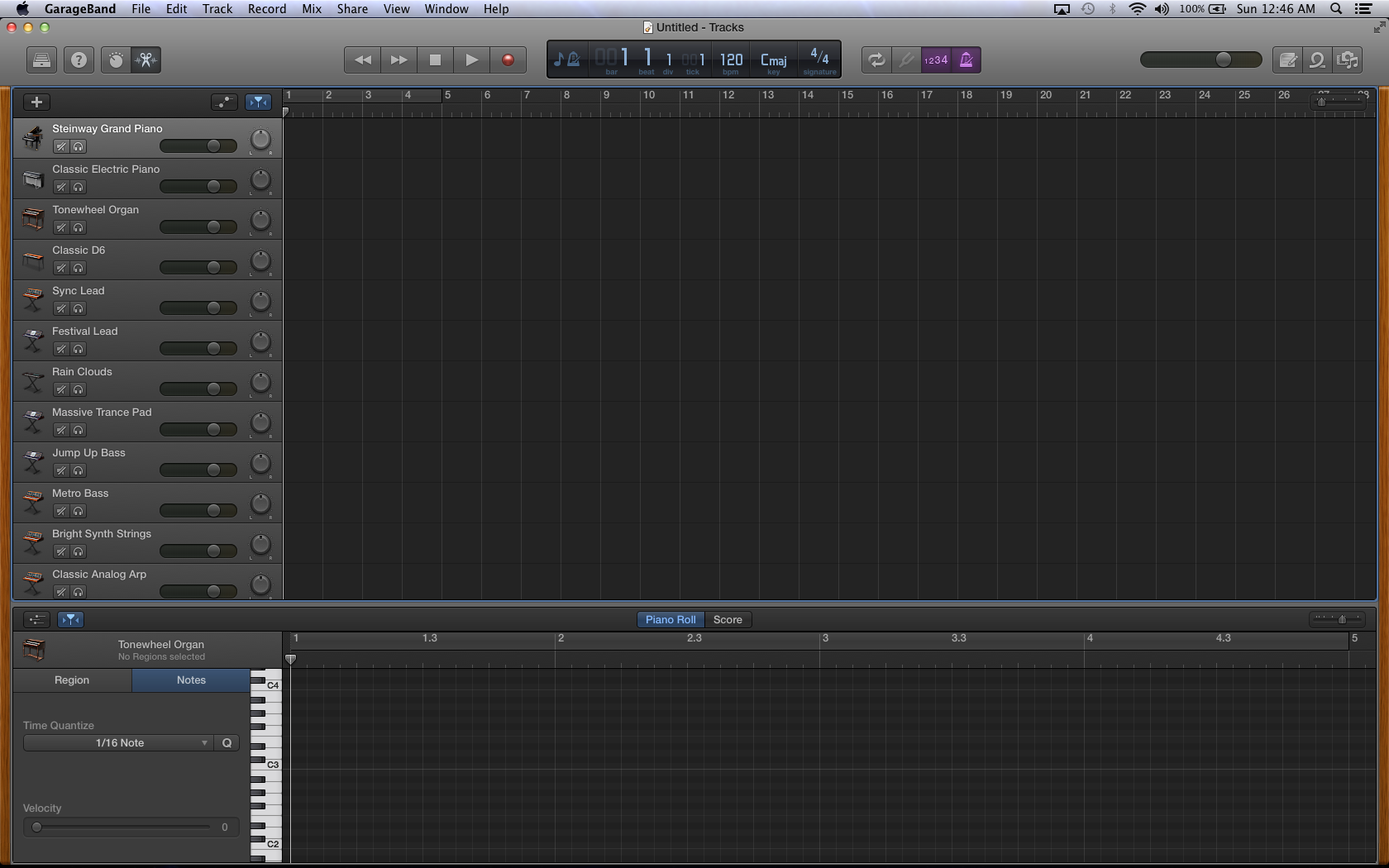Open the Media Browser button
This screenshot has width=1389, height=868.
click(x=1348, y=60)
